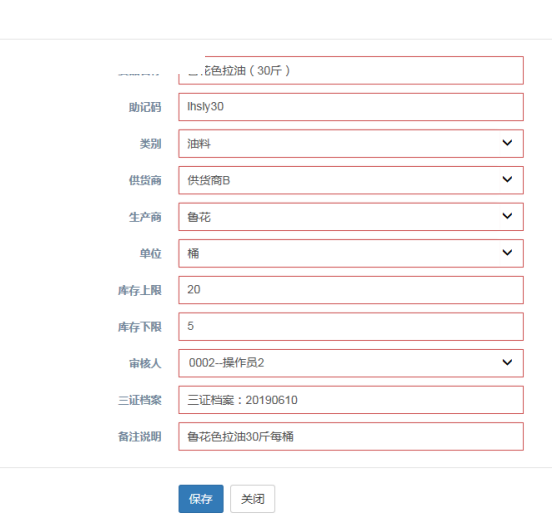Click the chevron arrow in 审核人 field

[x=507, y=363]
